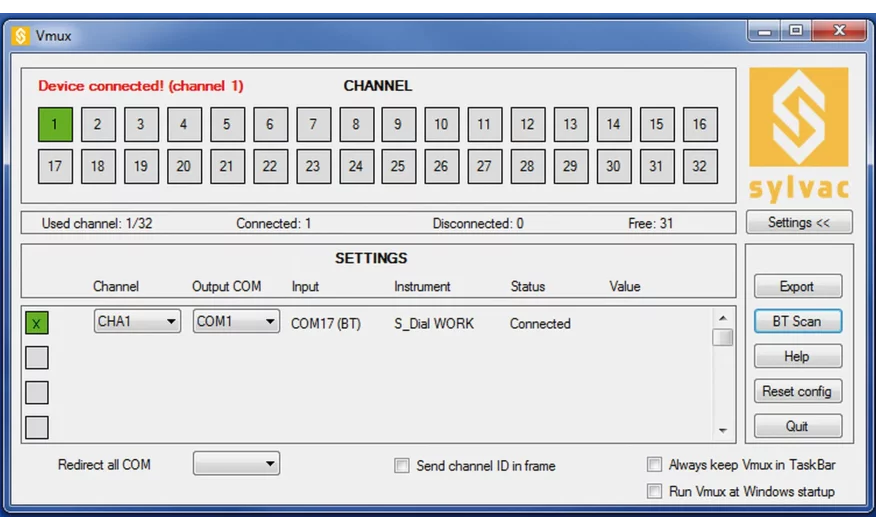
Task: Select channel 25 button
Action: click(399, 166)
